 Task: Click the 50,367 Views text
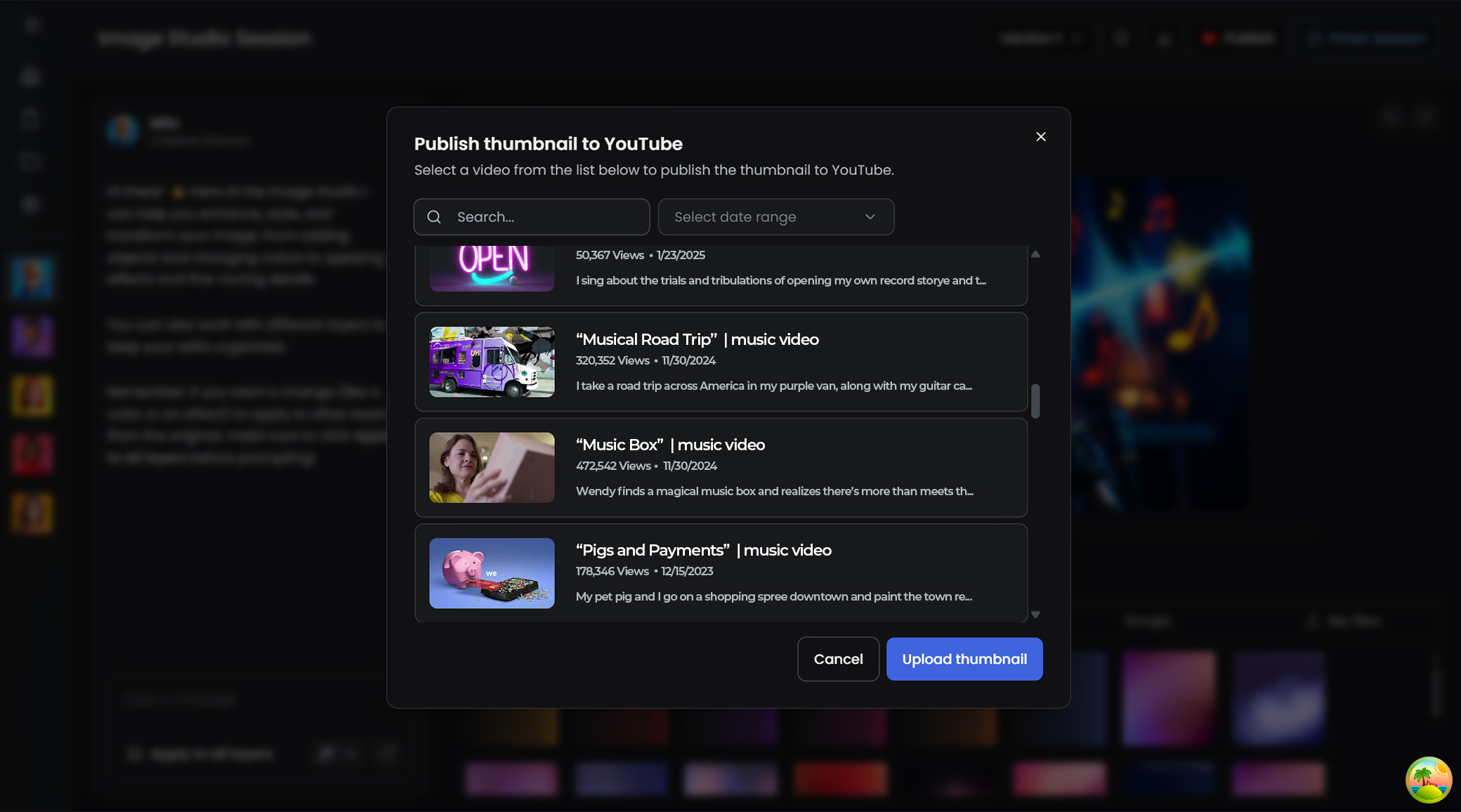[x=610, y=255]
